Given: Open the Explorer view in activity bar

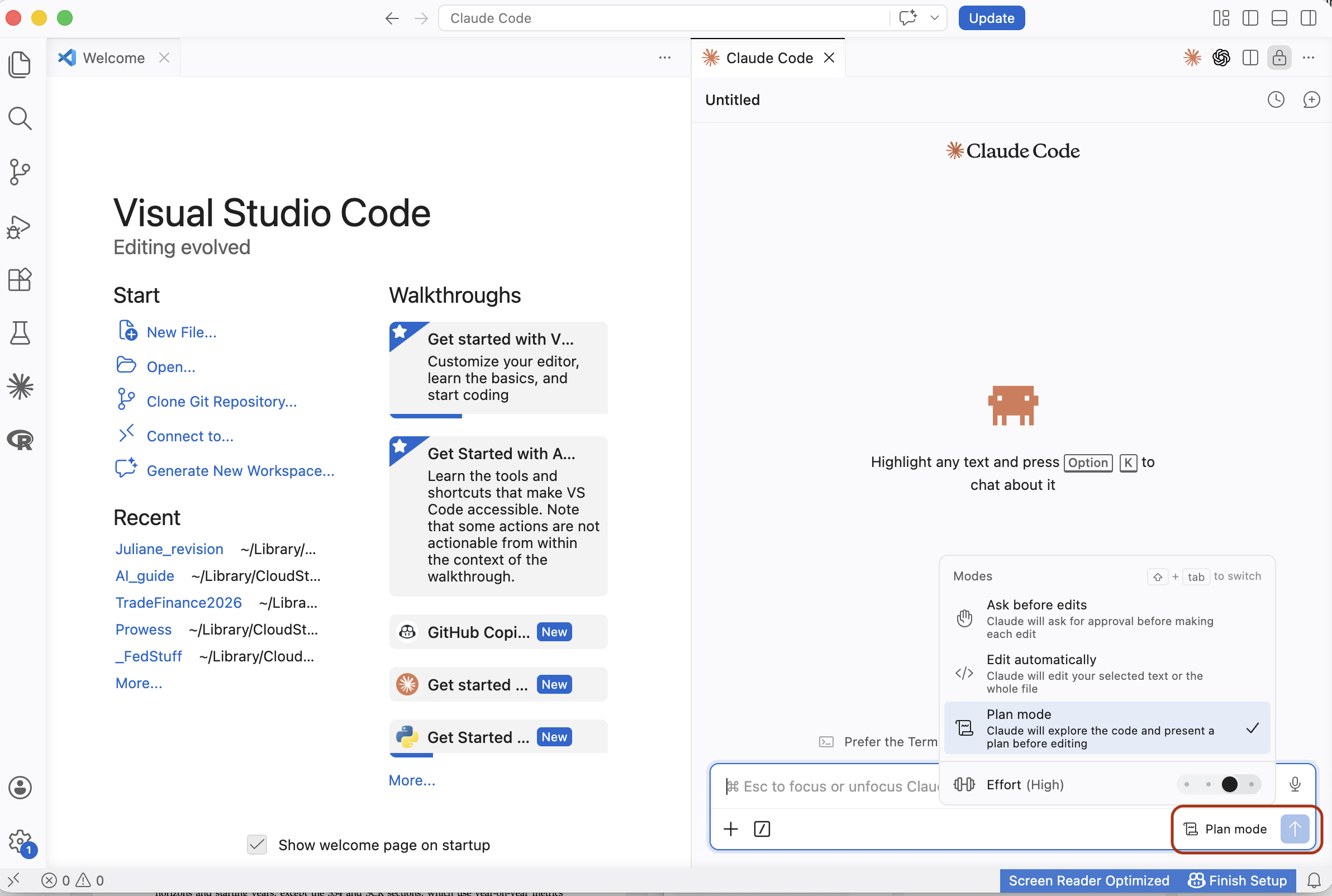Looking at the screenshot, I should (x=20, y=64).
